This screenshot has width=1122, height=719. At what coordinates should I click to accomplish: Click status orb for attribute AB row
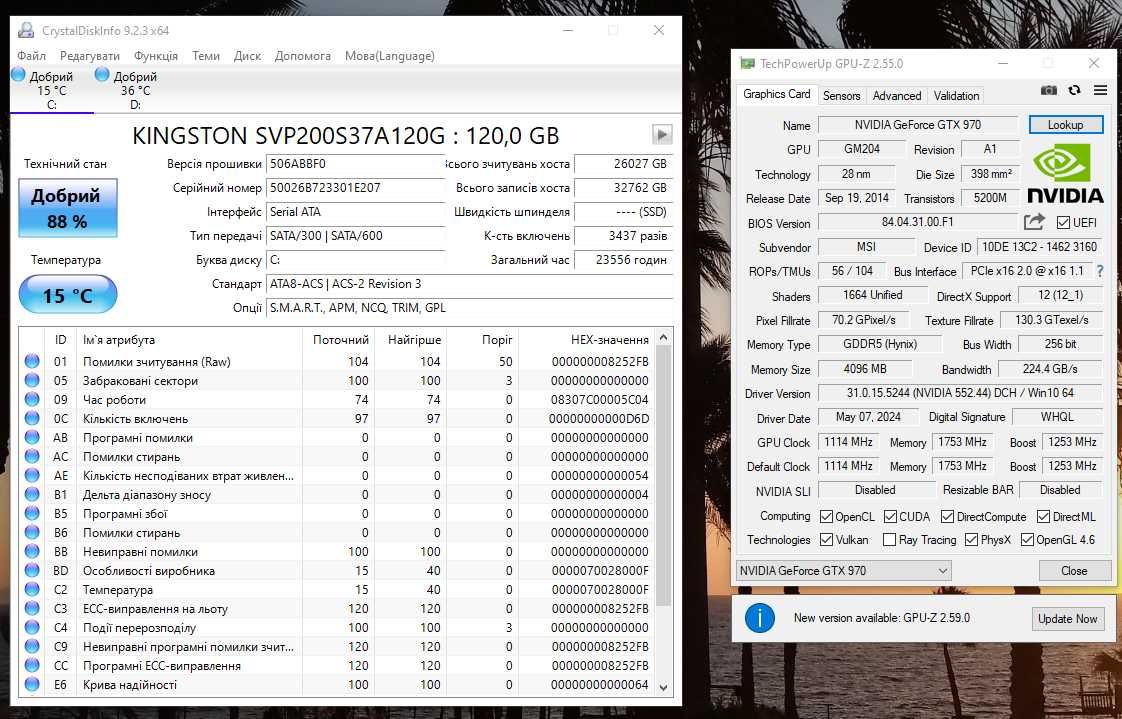(32, 437)
